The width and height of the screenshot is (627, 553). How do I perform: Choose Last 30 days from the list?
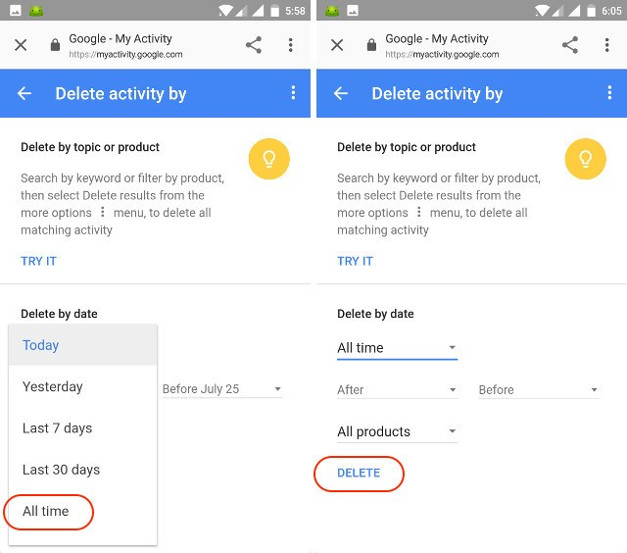(x=83, y=470)
